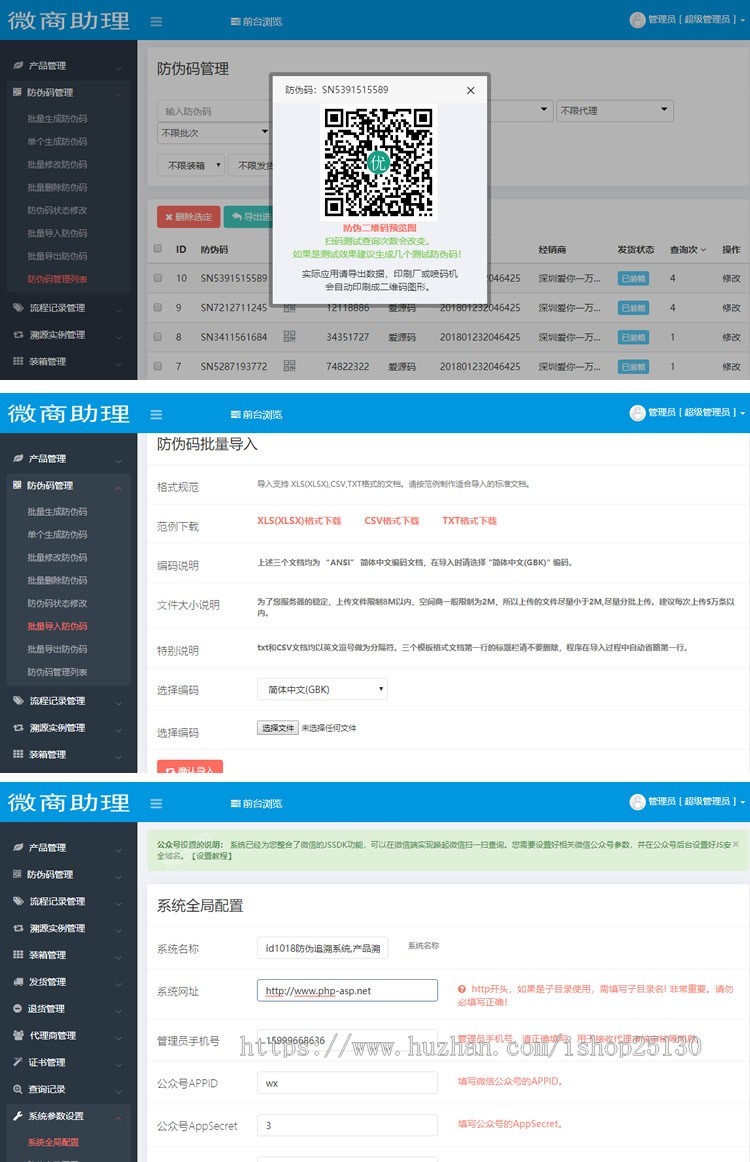This screenshot has width=750, height=1162.
Task: Click the 发货管理 truck icon in sidebar
Action: (18, 981)
